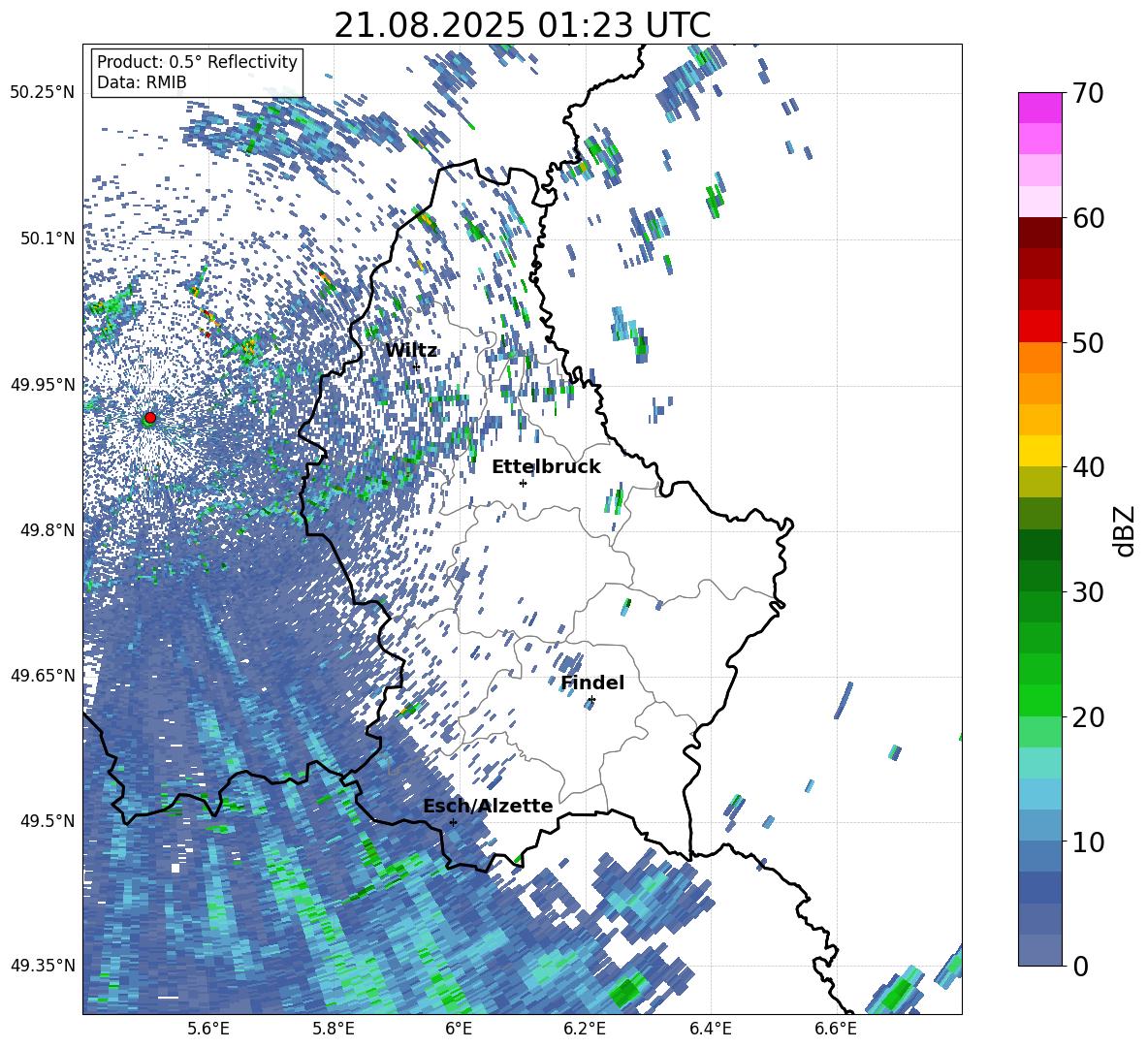Click the dBZ colorbar axis label
The height and width of the screenshot is (1048, 1148).
coord(1126,530)
